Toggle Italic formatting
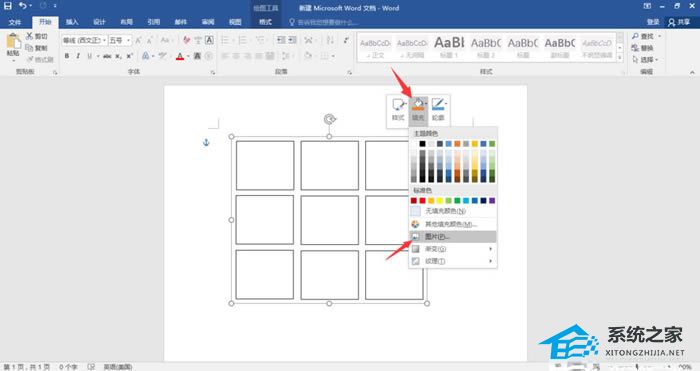700x371 pixels. point(78,56)
